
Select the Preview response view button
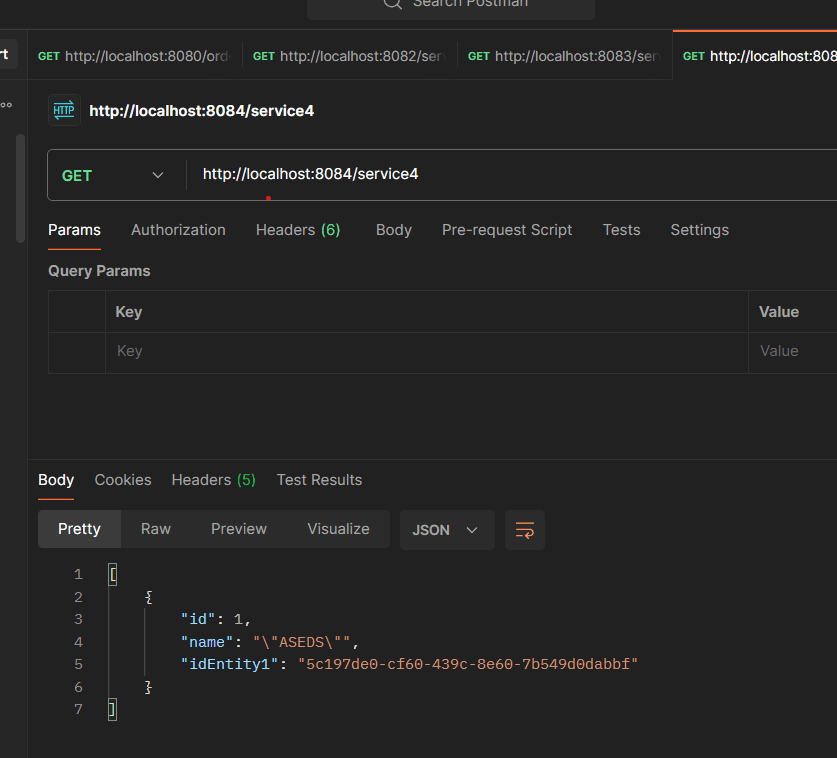pyautogui.click(x=238, y=529)
